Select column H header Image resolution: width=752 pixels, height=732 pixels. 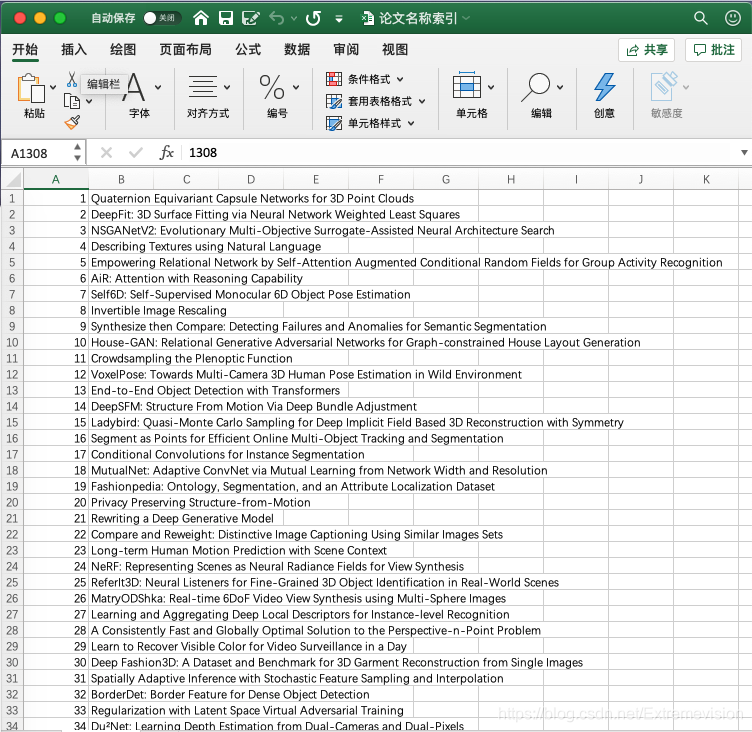tap(511, 179)
